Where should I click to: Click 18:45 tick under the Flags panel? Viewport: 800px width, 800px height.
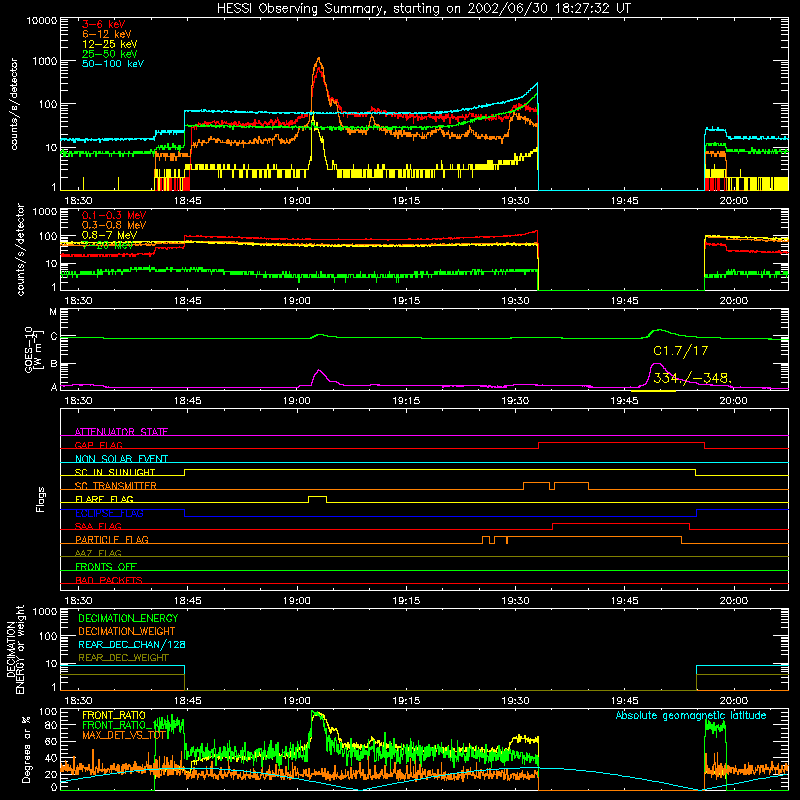(188, 601)
